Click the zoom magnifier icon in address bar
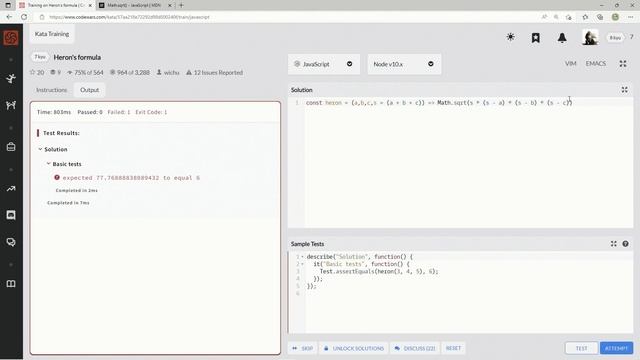640x360 pixels. (556, 17)
